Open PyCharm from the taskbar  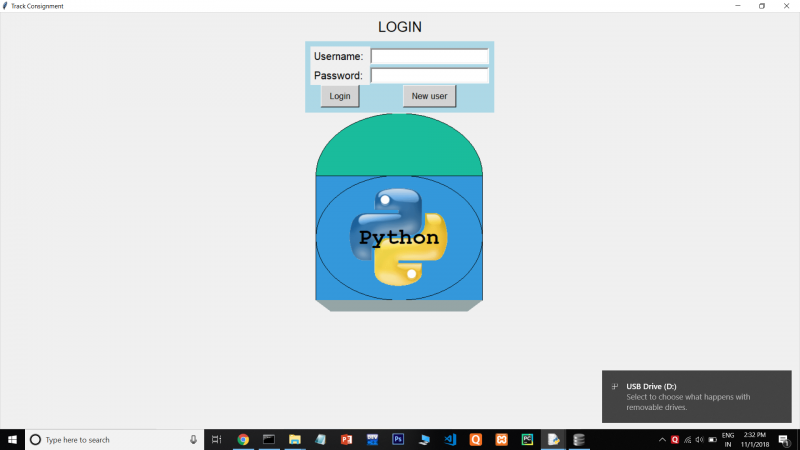[528, 439]
